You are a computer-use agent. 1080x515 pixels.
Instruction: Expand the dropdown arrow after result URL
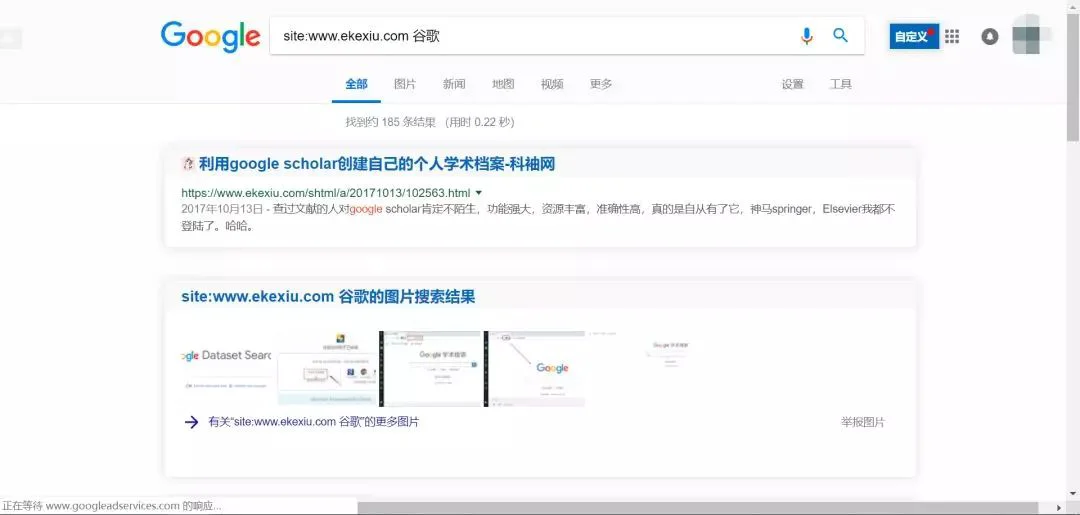coord(479,193)
